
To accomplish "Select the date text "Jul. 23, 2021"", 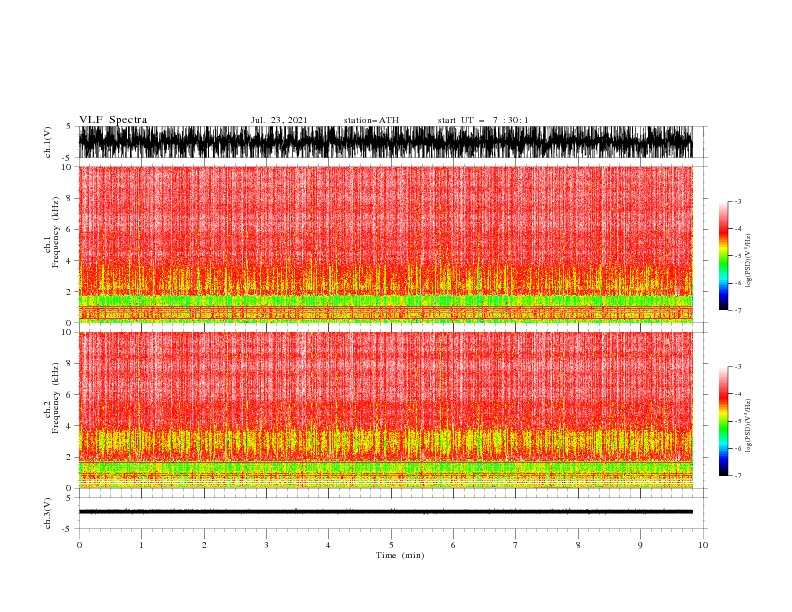I will [x=279, y=120].
